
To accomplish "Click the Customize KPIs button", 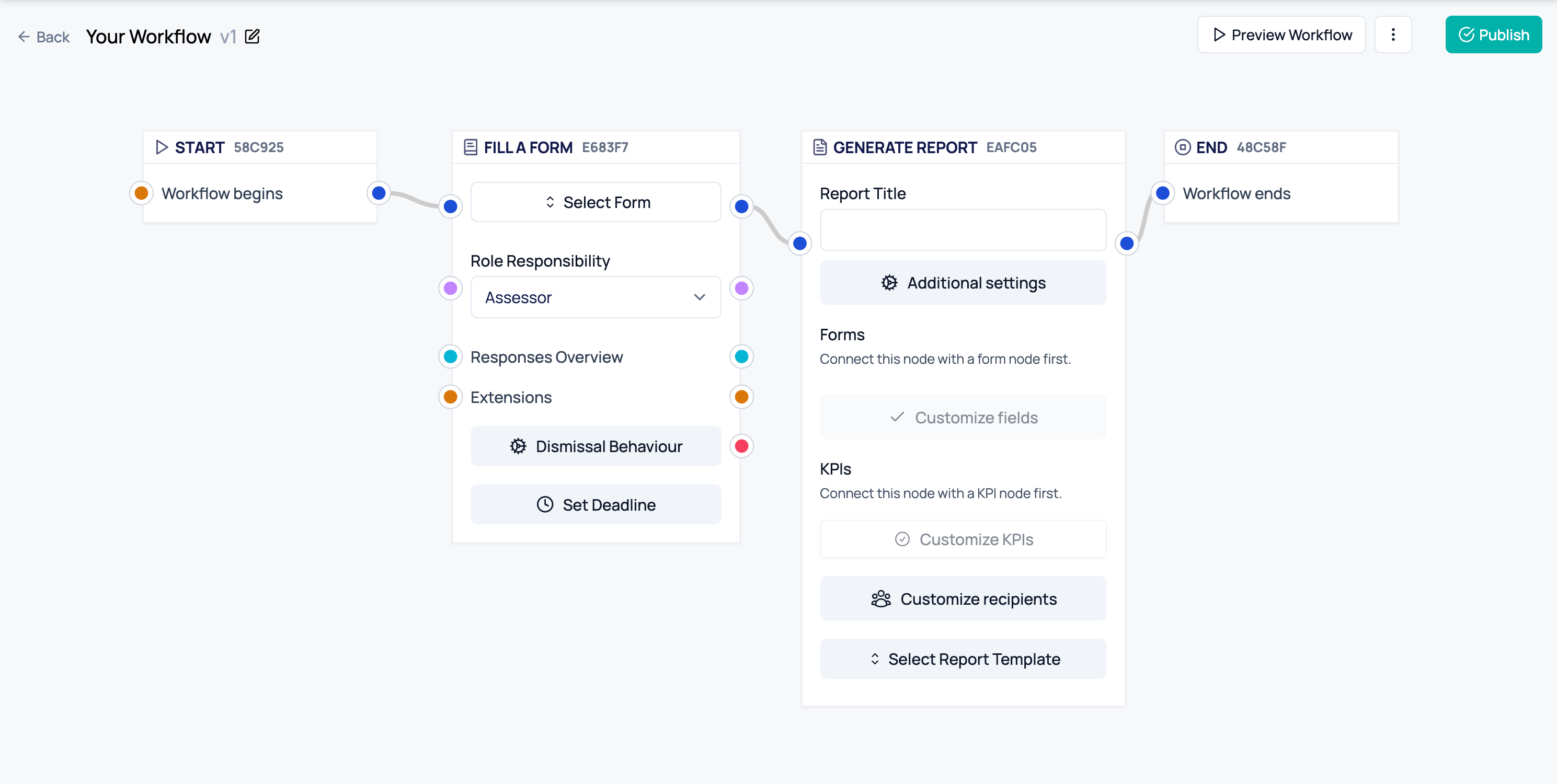I will 963,539.
